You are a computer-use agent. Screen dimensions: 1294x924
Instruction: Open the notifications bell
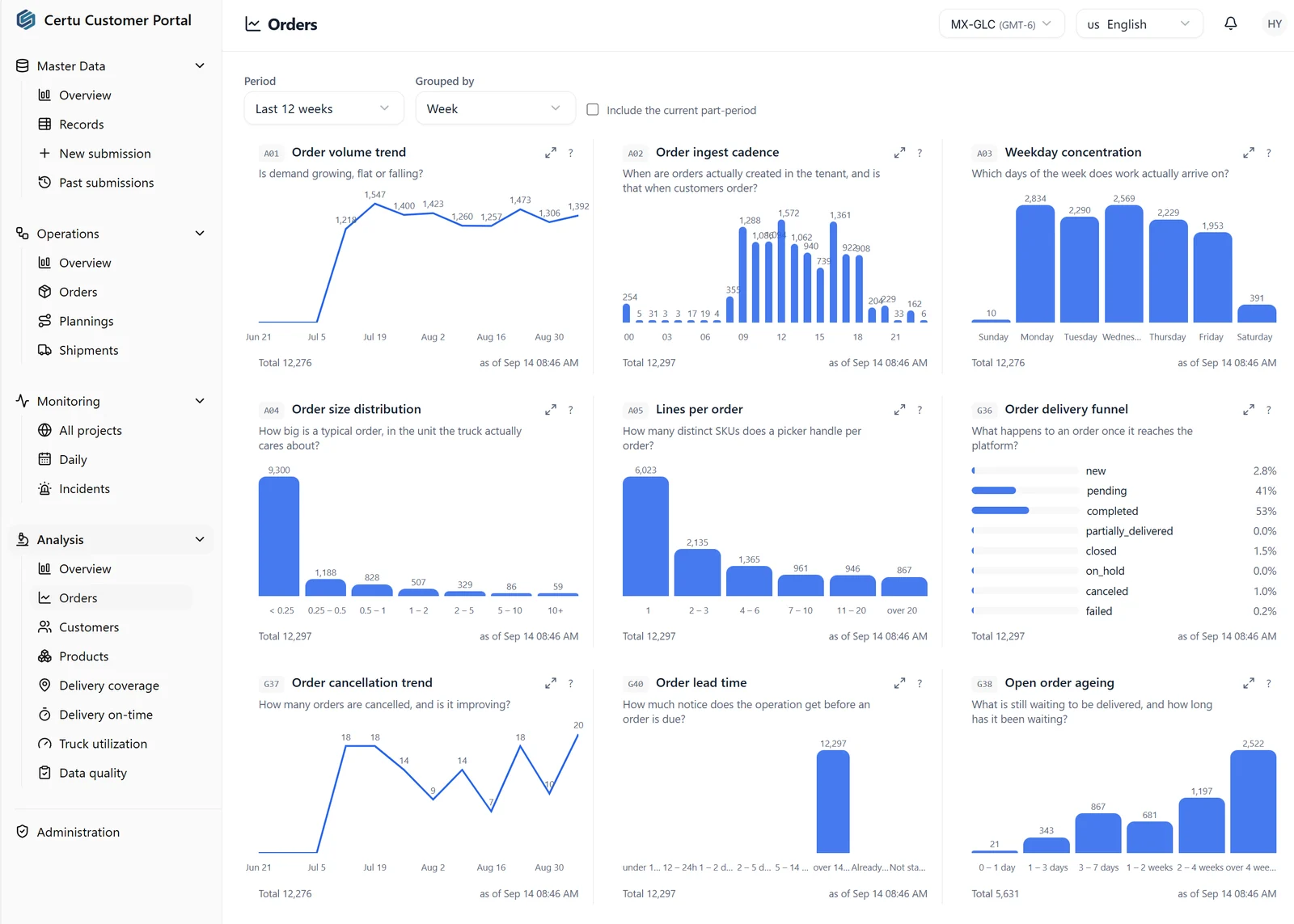coord(1230,24)
